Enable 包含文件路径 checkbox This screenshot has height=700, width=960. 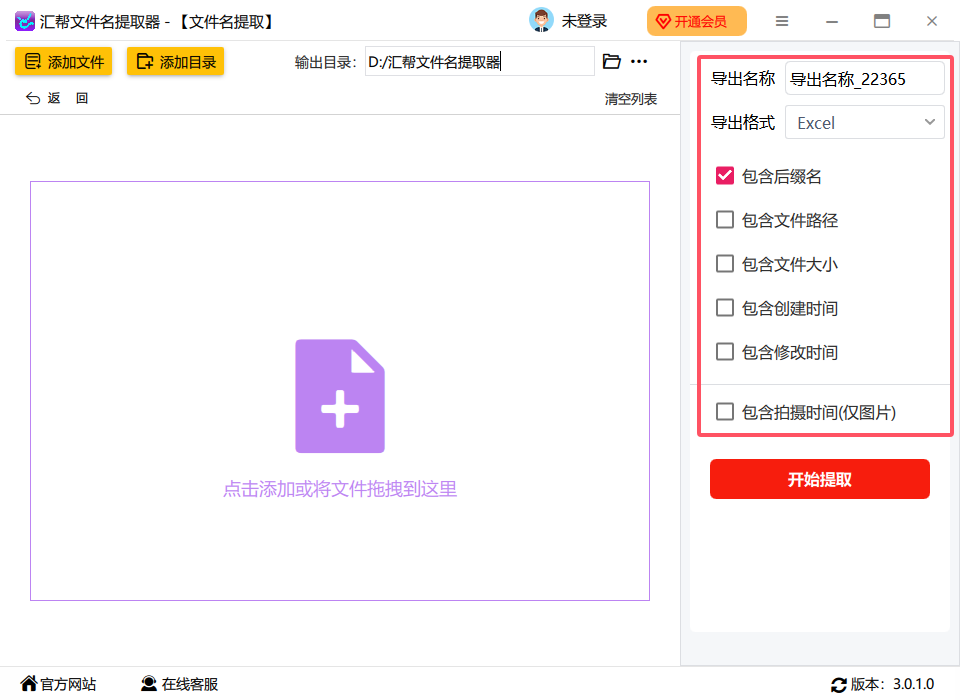pos(725,220)
